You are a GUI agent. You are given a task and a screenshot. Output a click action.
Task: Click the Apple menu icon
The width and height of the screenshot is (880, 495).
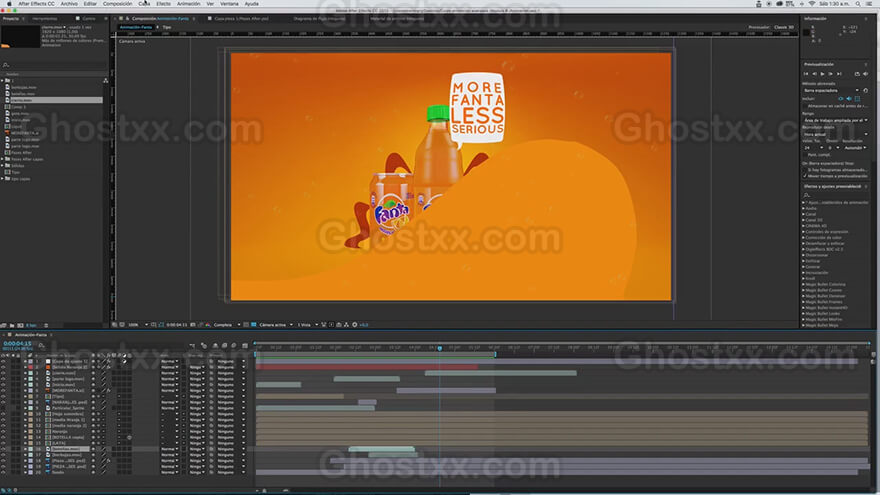[8, 3]
